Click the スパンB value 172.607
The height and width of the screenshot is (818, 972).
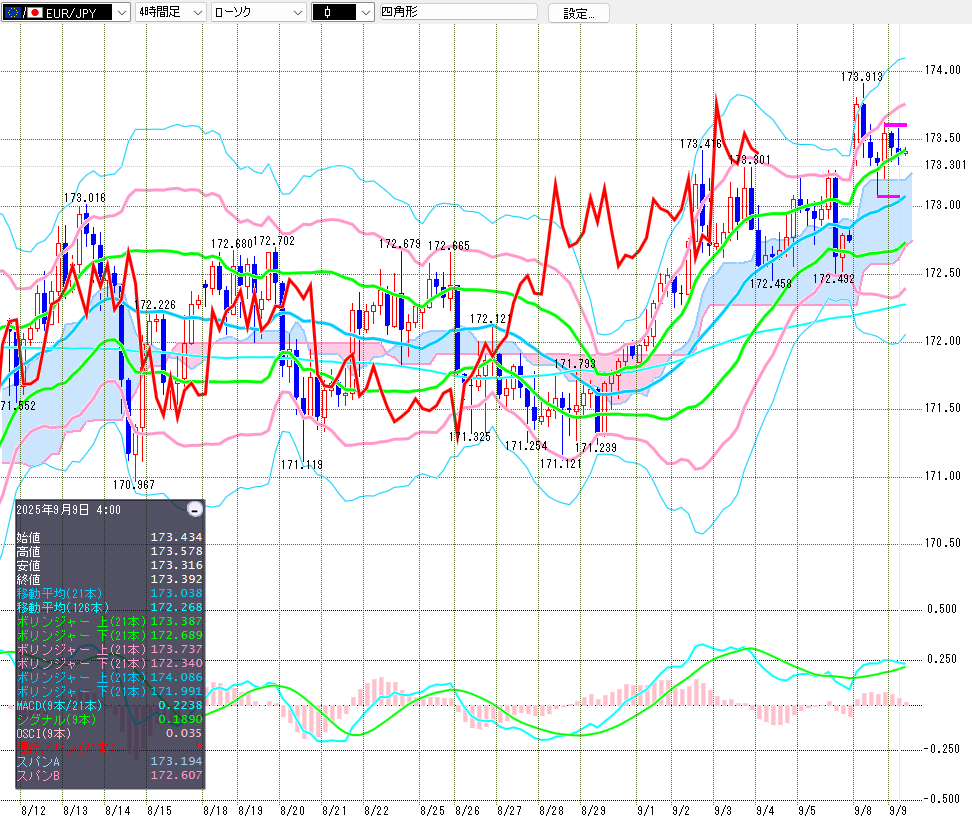(x=177, y=775)
